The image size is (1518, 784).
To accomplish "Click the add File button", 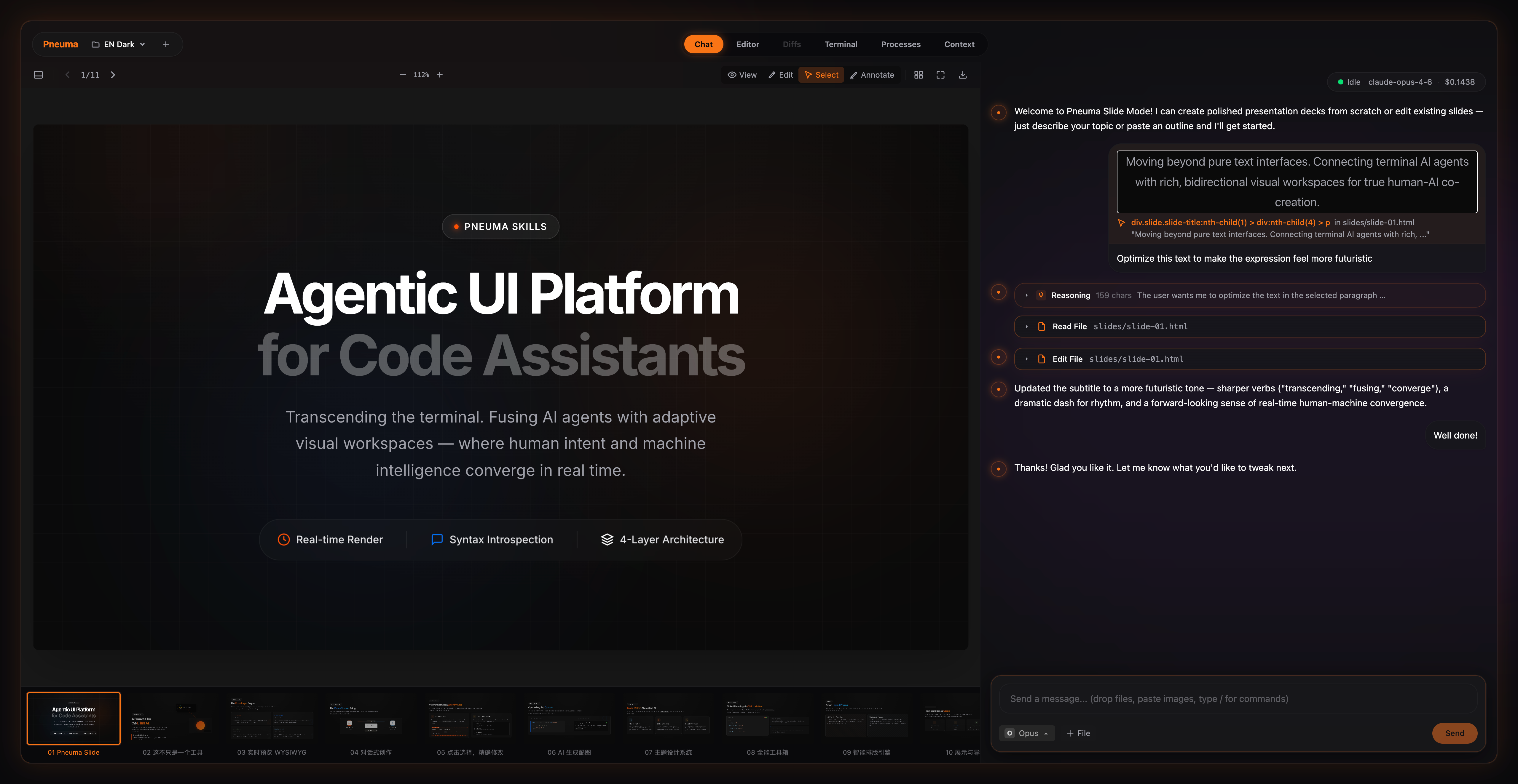I will pyautogui.click(x=1078, y=733).
